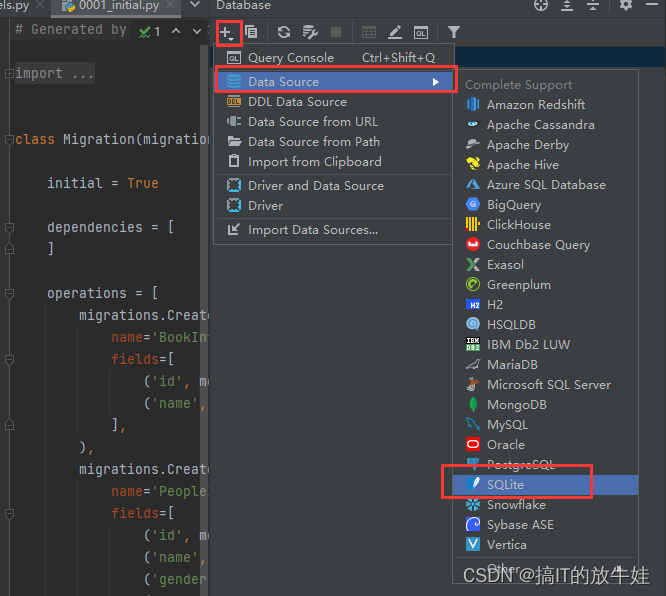Select SQLite data source
Screen dimensions: 666x596
pyautogui.click(x=546, y=485)
